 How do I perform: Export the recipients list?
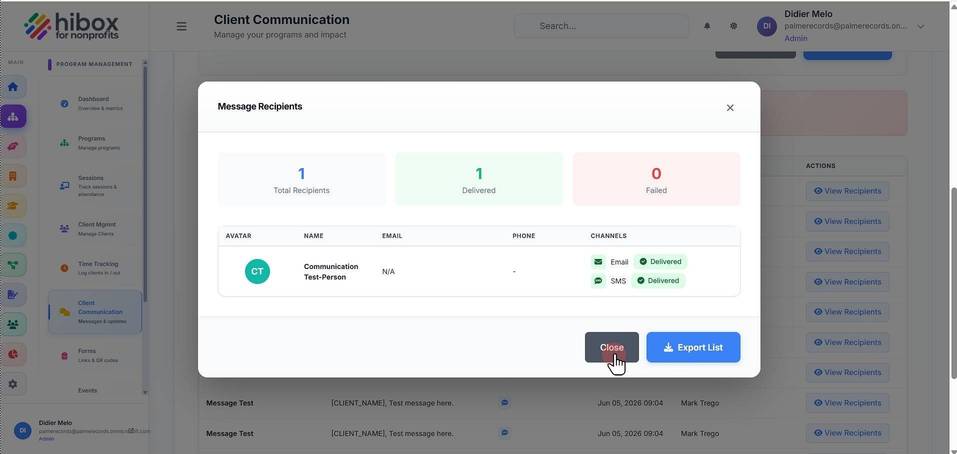693,347
